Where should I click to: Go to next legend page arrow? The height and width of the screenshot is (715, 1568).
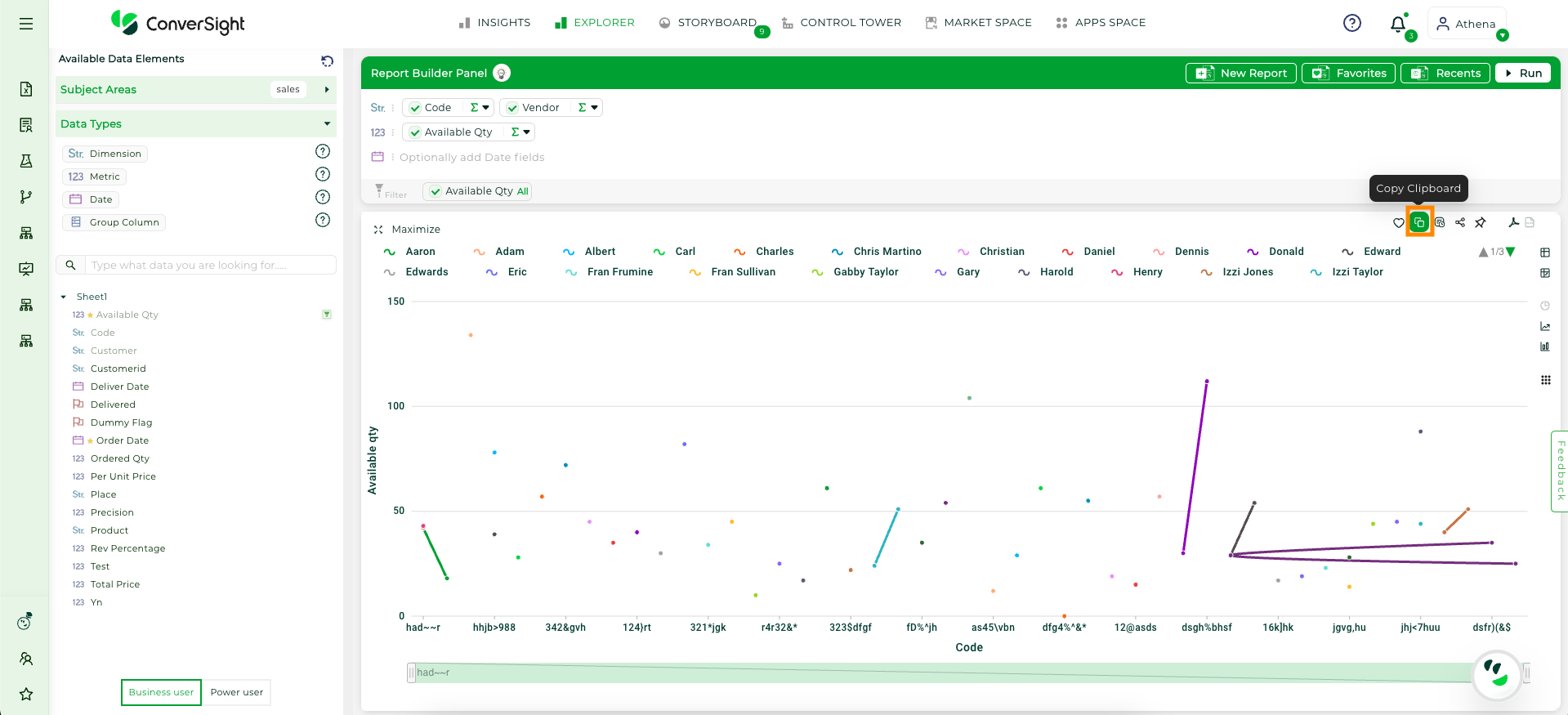(1511, 252)
